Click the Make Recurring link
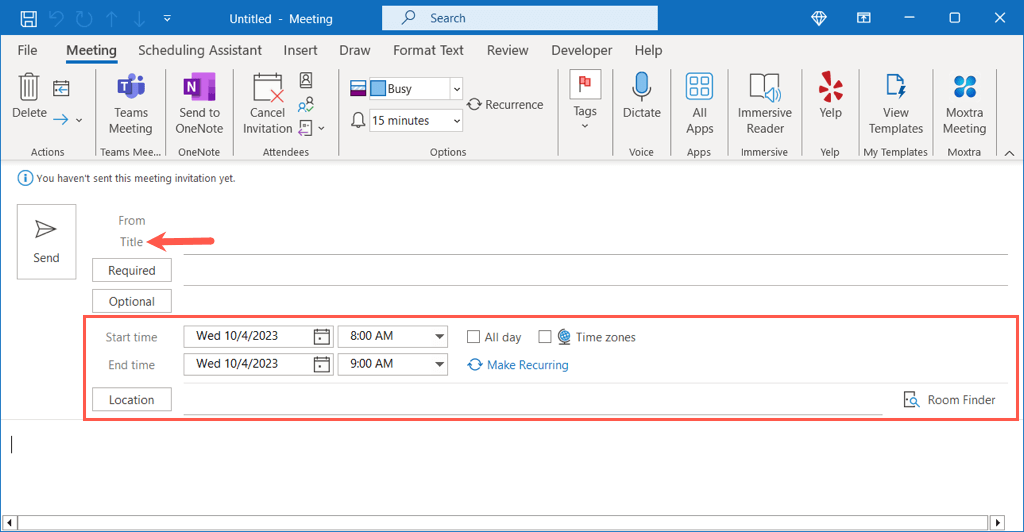This screenshot has height=532, width=1024. pos(527,365)
